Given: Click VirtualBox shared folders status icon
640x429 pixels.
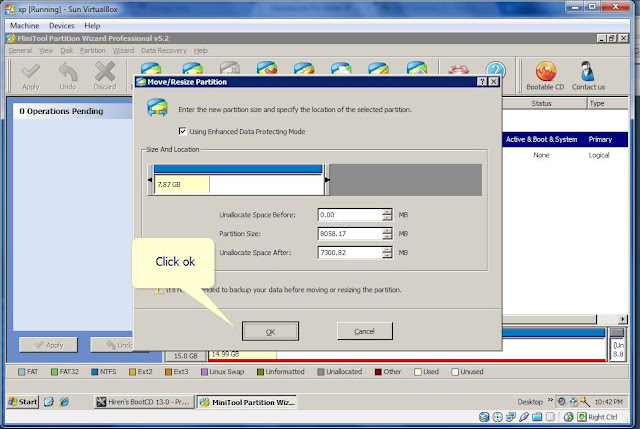Looking at the screenshot, I should pos(537,417).
